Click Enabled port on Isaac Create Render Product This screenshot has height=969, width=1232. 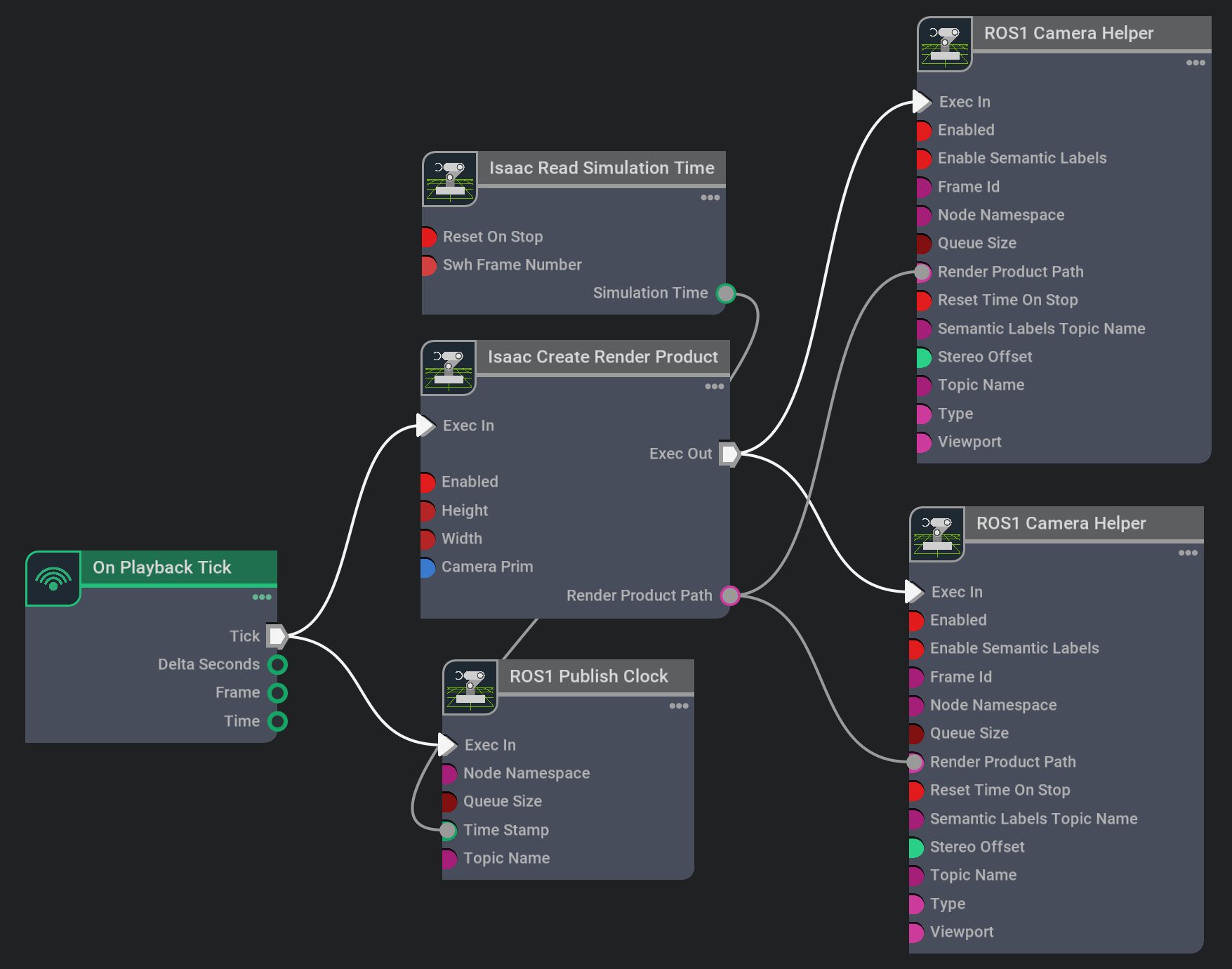tap(428, 482)
